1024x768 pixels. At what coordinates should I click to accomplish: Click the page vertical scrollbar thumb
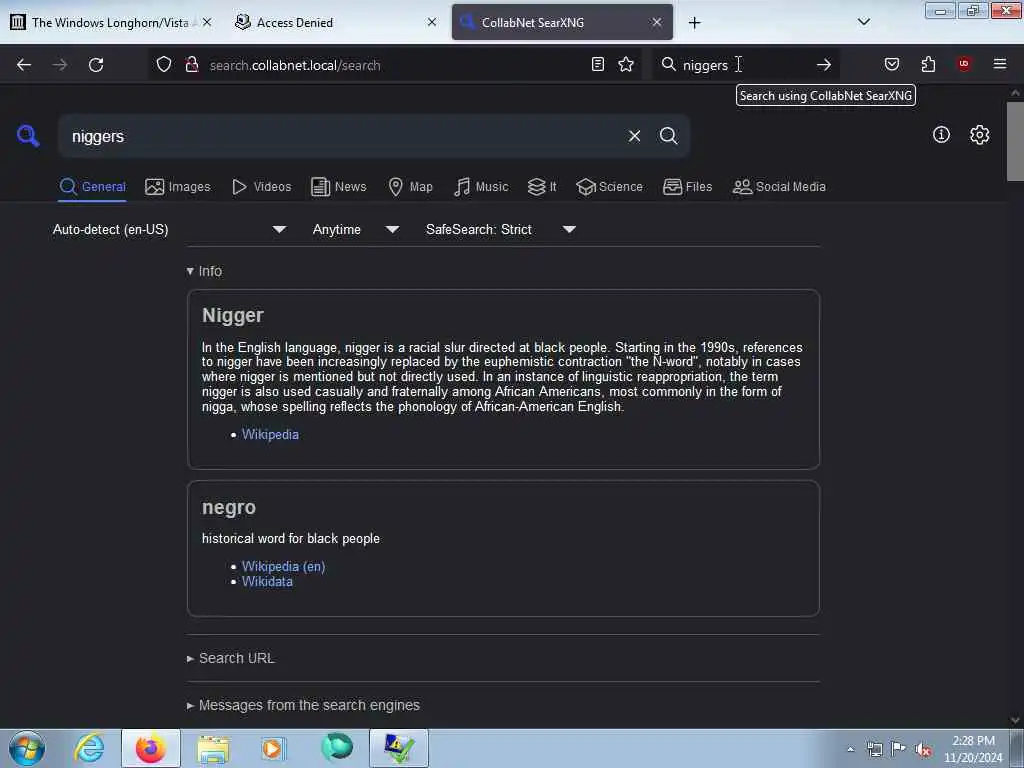point(1015,141)
